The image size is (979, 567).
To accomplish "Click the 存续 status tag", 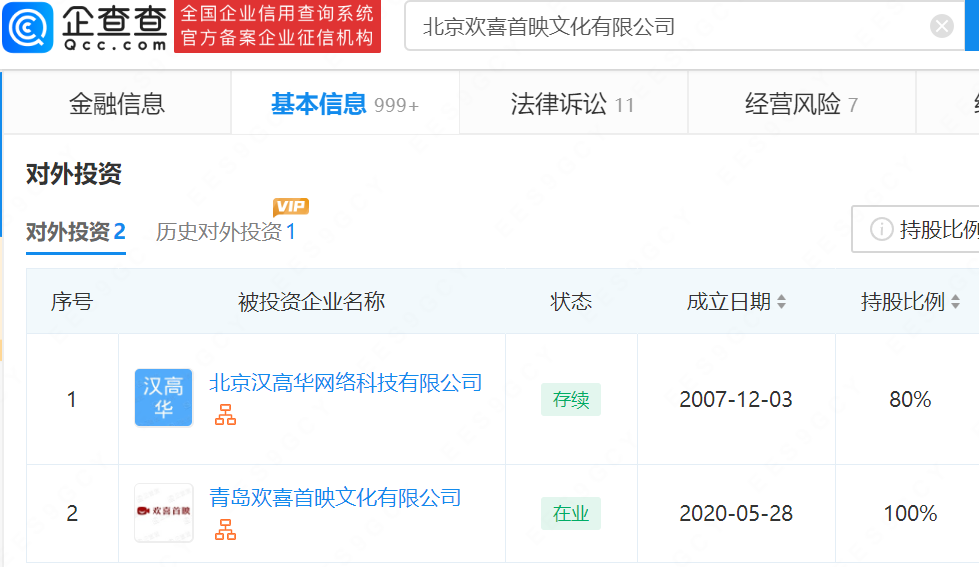I will coord(571,400).
